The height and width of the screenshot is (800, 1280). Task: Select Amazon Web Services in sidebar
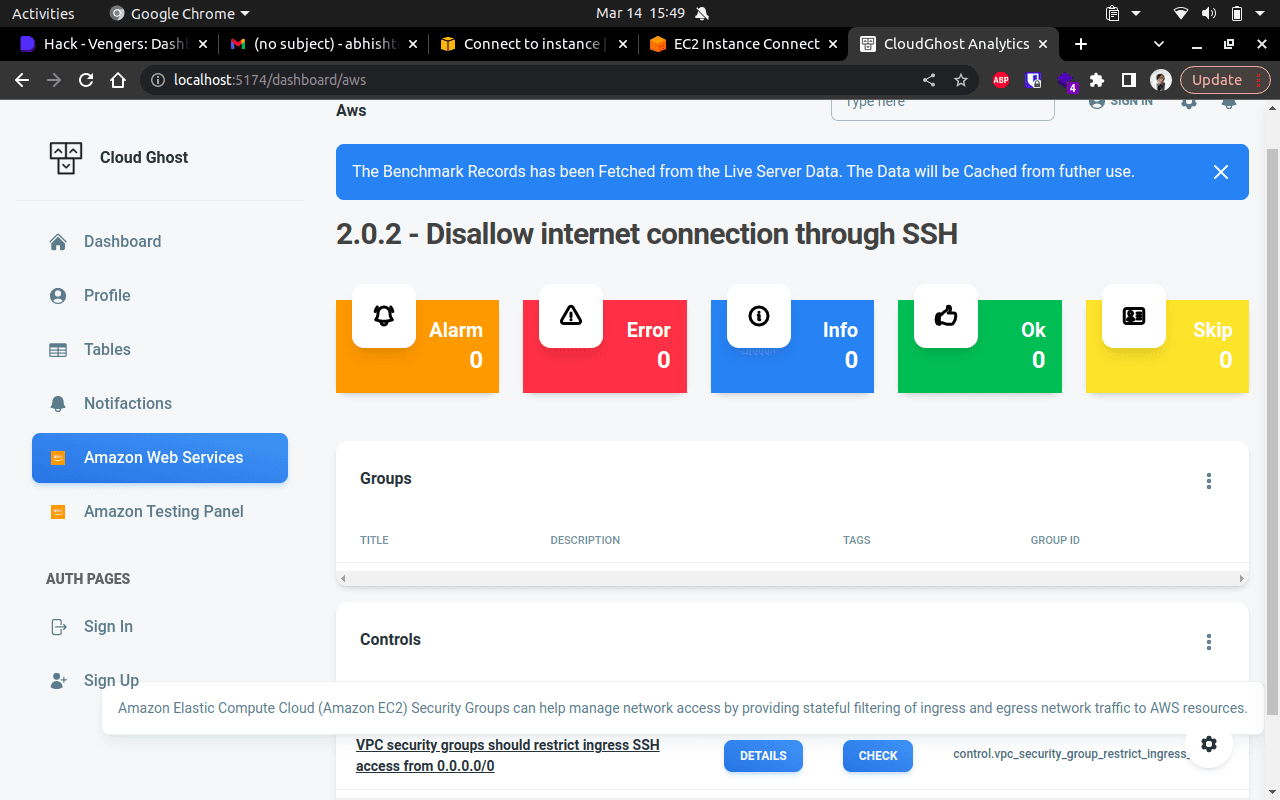[x=160, y=457]
